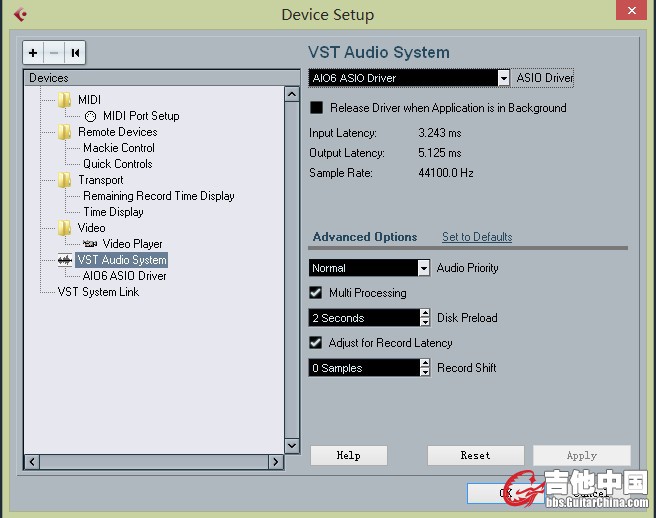Select Remote Devices tree entry
Viewport: 656px width, 518px height.
(118, 132)
